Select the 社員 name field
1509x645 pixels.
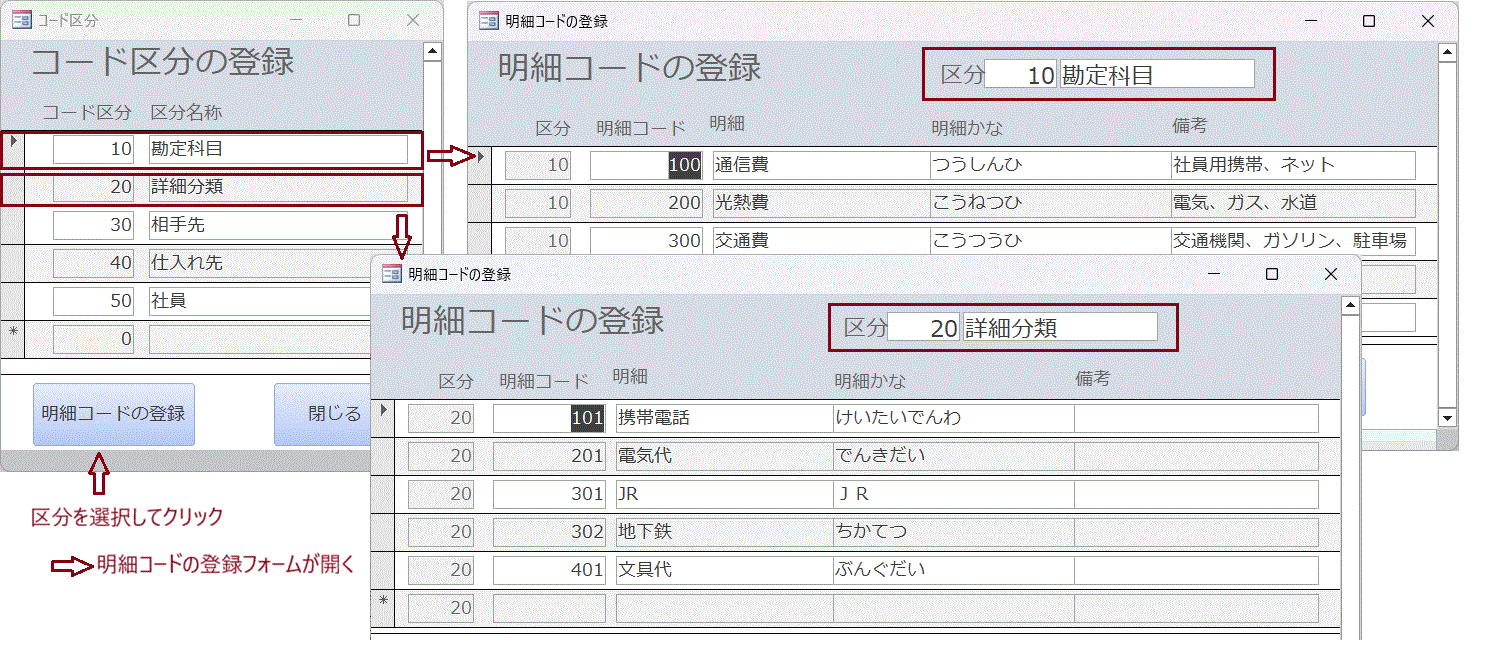coord(278,301)
